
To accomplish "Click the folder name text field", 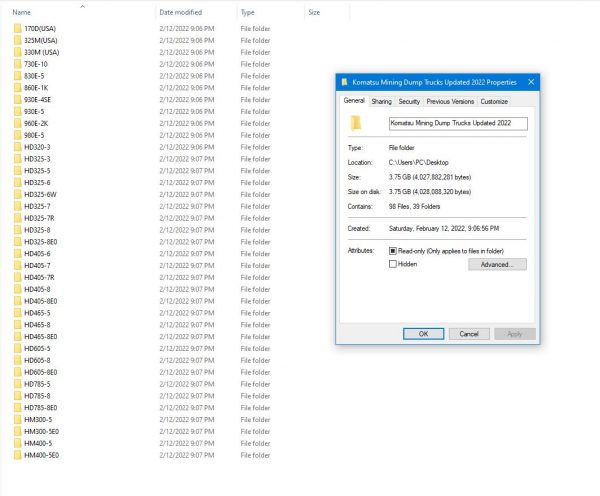I will pyautogui.click(x=458, y=123).
